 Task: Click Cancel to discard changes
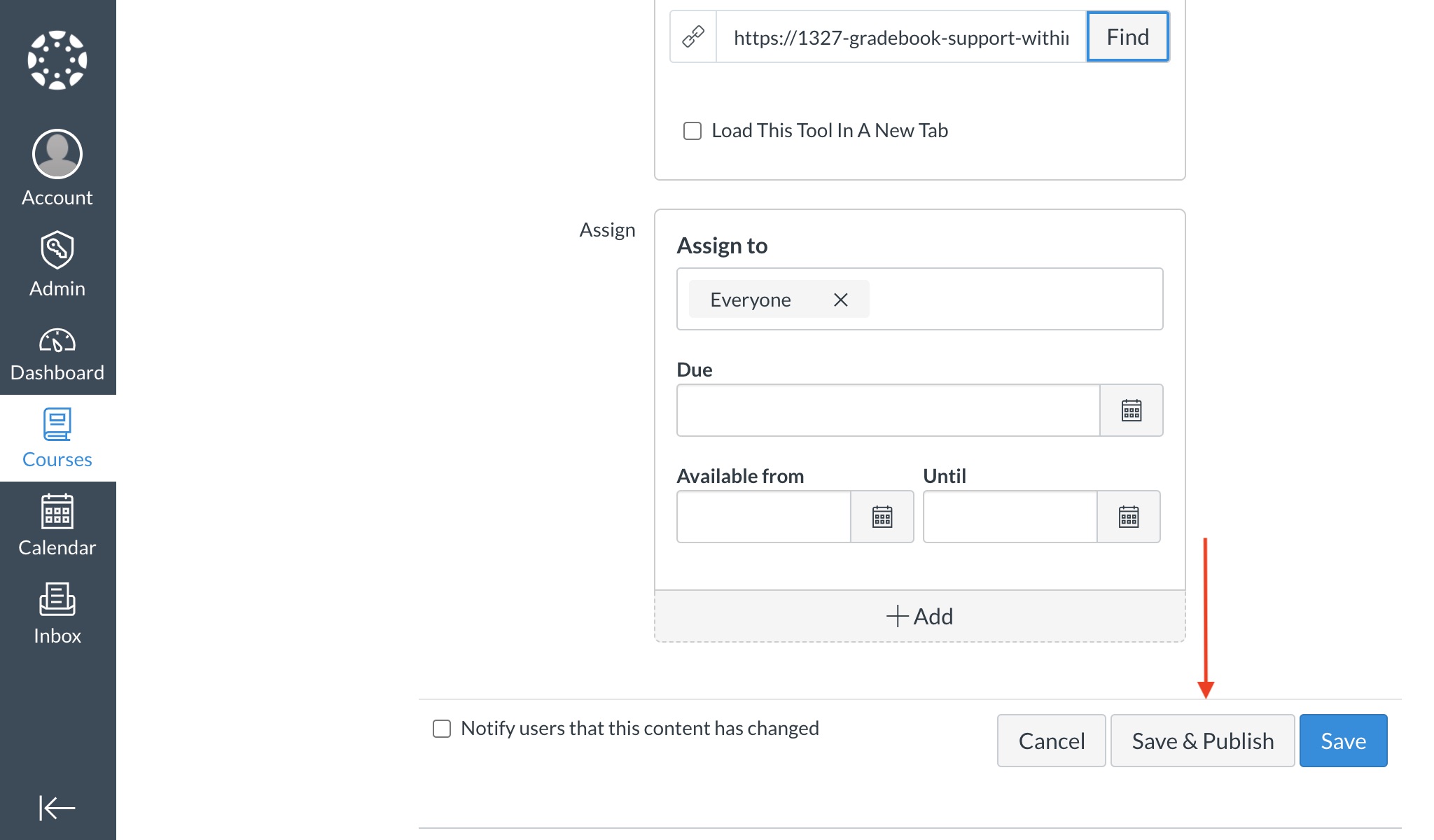1051,741
